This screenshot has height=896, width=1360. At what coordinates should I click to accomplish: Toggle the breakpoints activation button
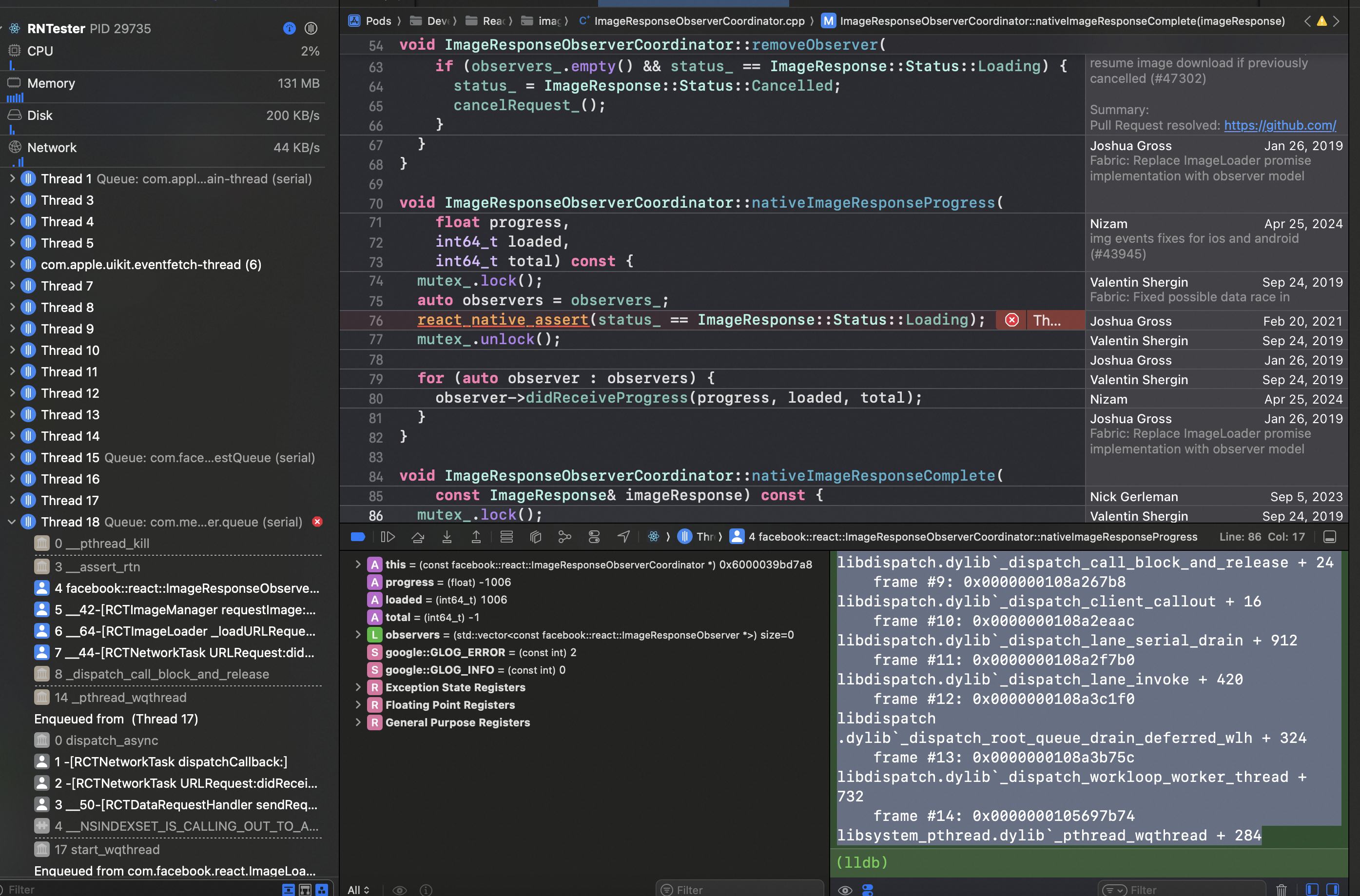coord(358,537)
